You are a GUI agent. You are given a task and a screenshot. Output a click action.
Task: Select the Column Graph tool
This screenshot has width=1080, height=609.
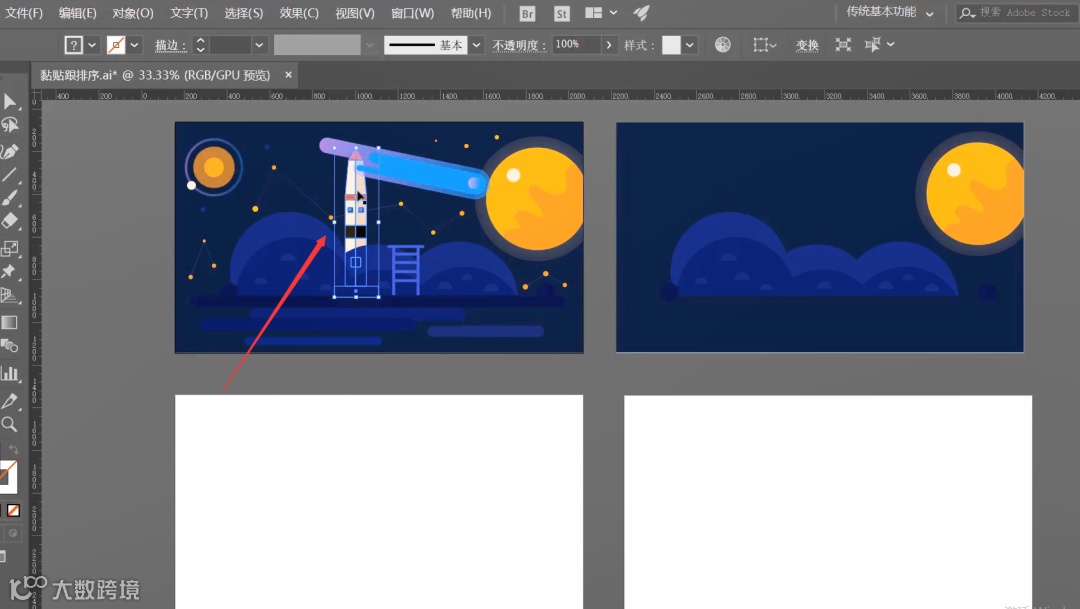pyautogui.click(x=10, y=374)
